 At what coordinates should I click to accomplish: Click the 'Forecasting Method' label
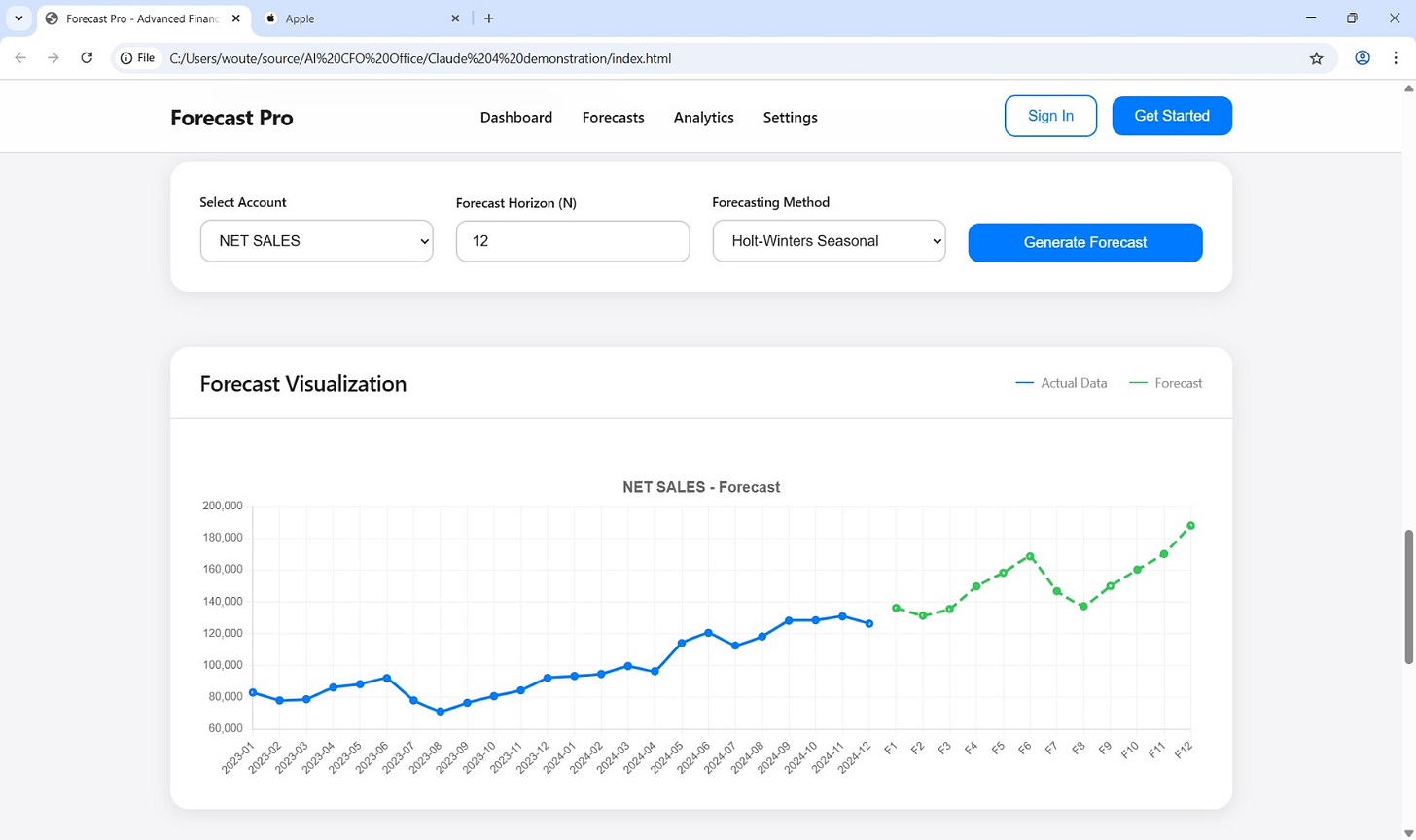[771, 202]
